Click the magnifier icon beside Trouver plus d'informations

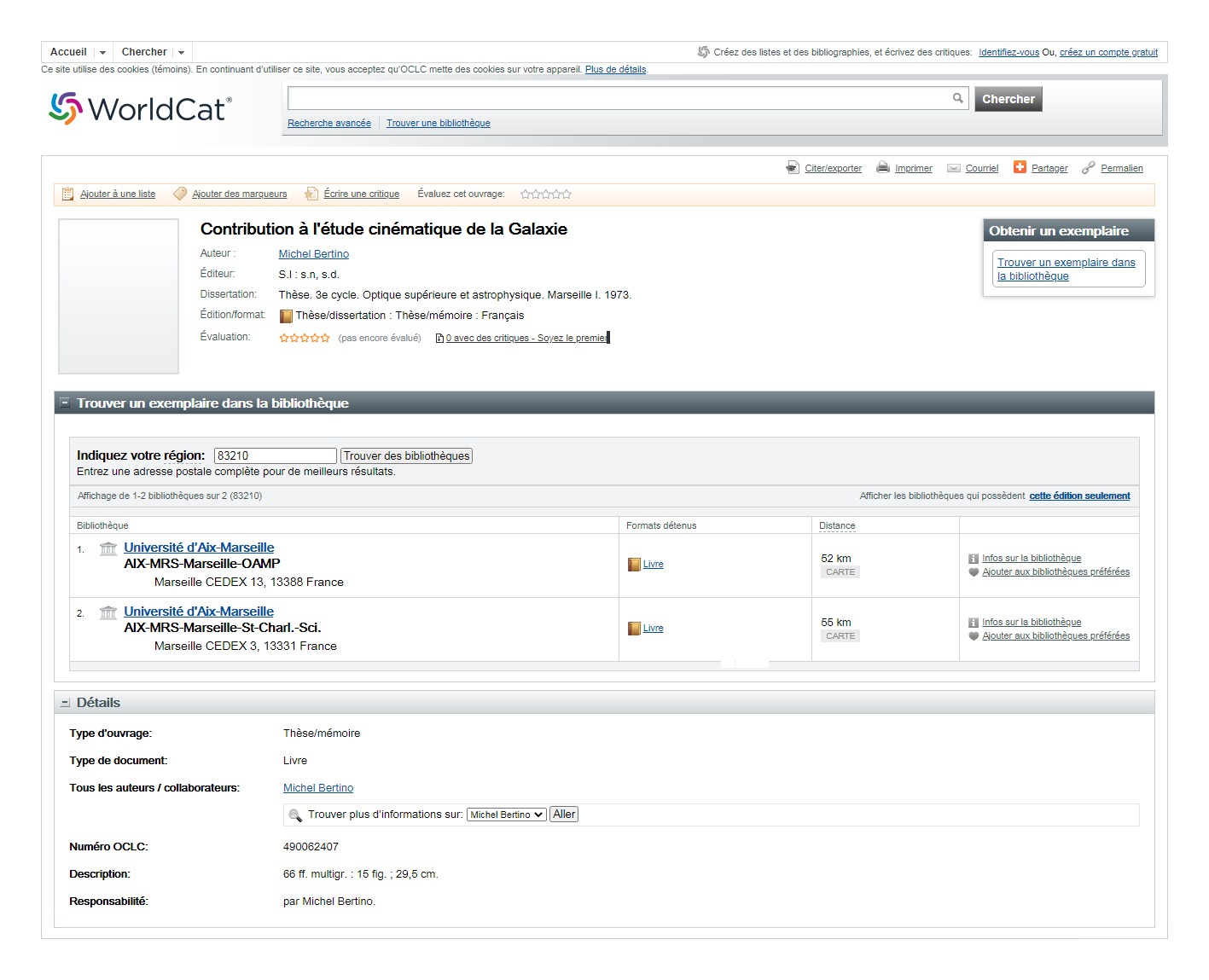[x=296, y=815]
